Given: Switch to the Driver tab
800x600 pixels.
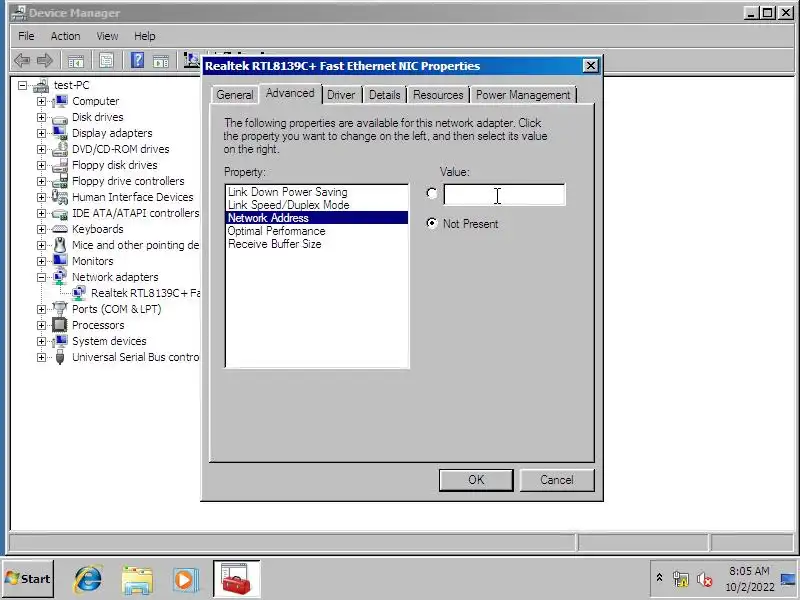Looking at the screenshot, I should pyautogui.click(x=341, y=95).
